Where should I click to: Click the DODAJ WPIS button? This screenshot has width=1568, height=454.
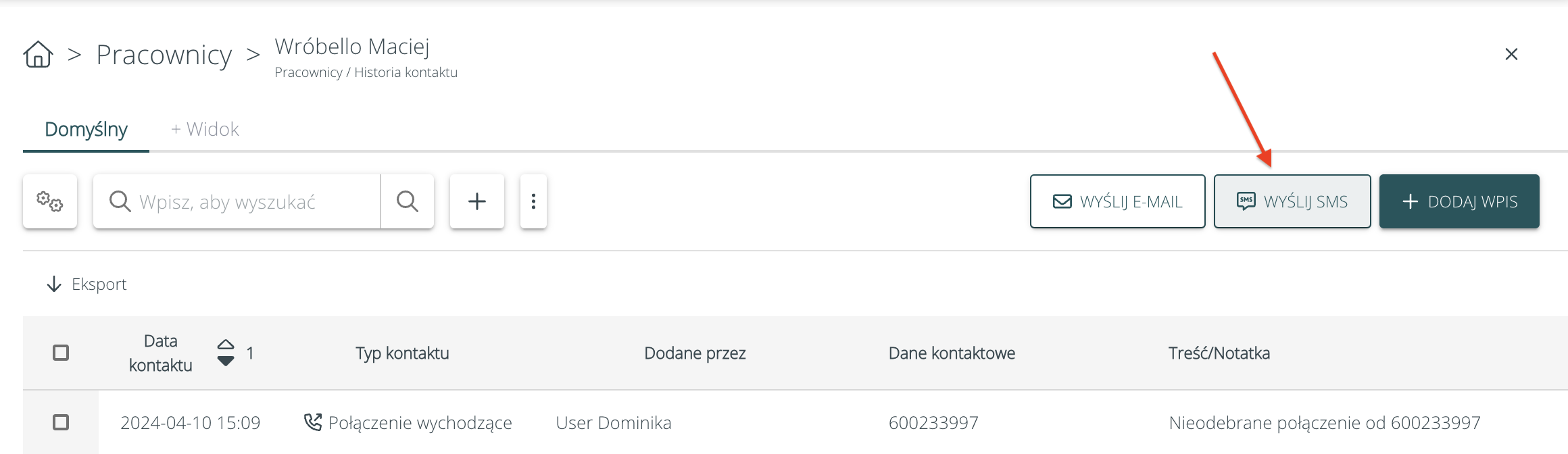(1459, 201)
